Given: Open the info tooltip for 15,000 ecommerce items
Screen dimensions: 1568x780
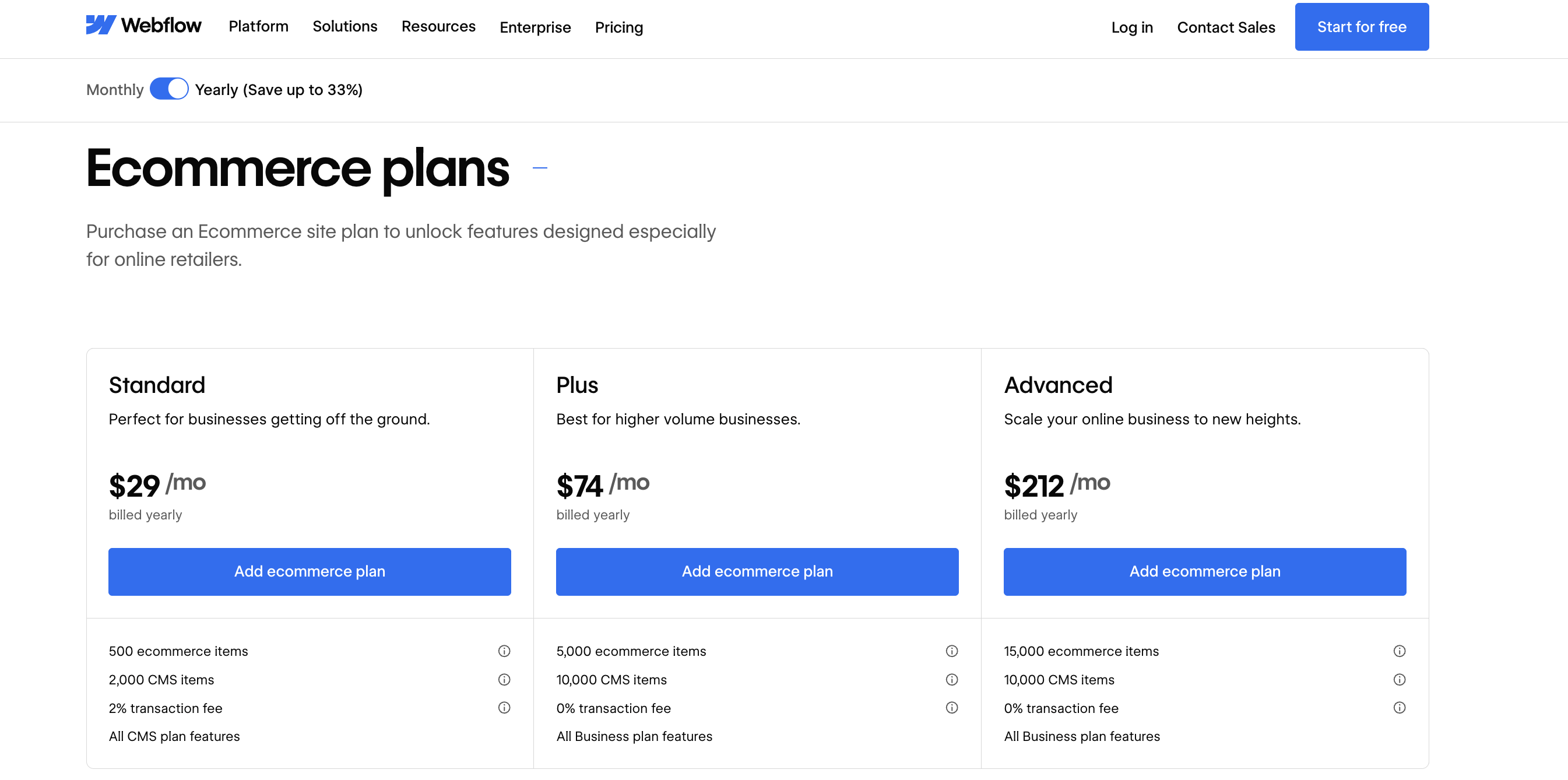Looking at the screenshot, I should coord(1400,651).
